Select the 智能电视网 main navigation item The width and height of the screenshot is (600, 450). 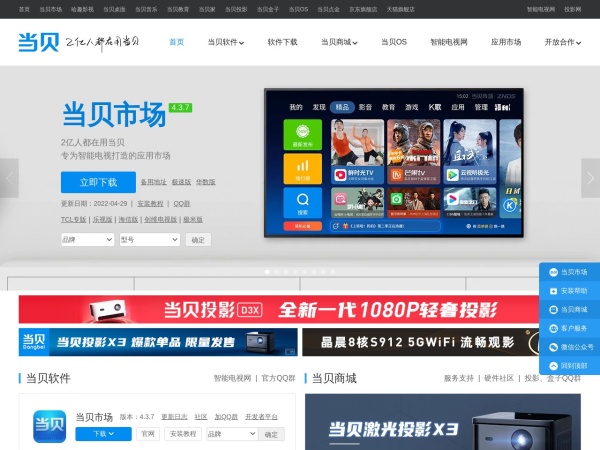(x=449, y=42)
